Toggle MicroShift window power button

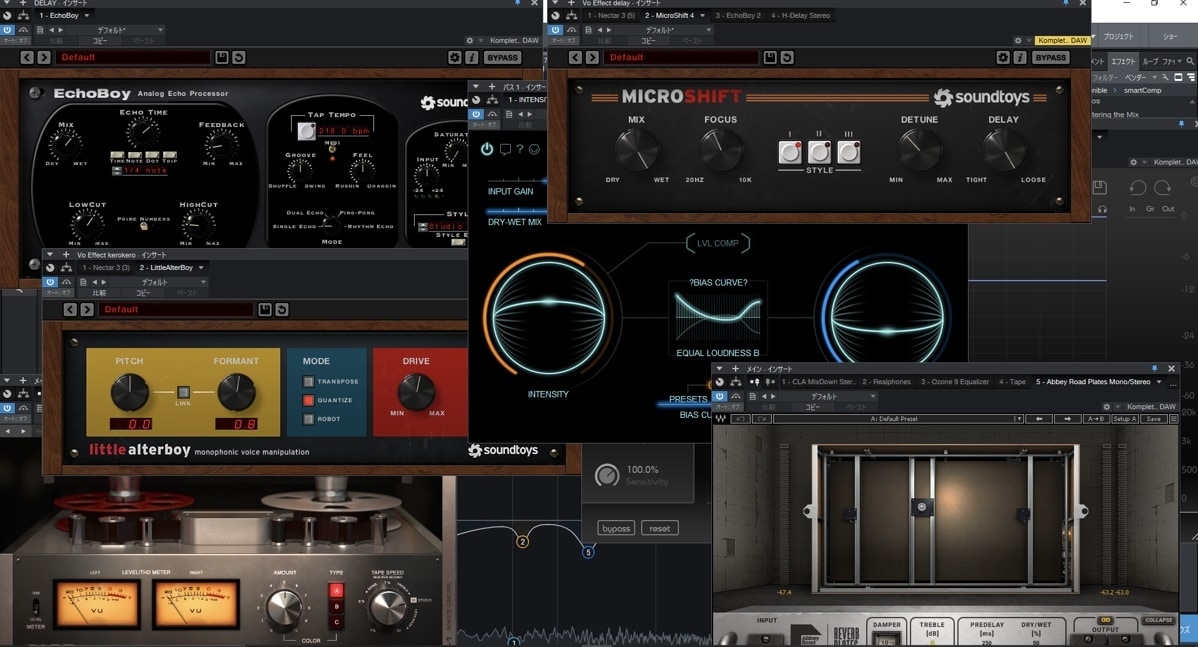(x=556, y=30)
